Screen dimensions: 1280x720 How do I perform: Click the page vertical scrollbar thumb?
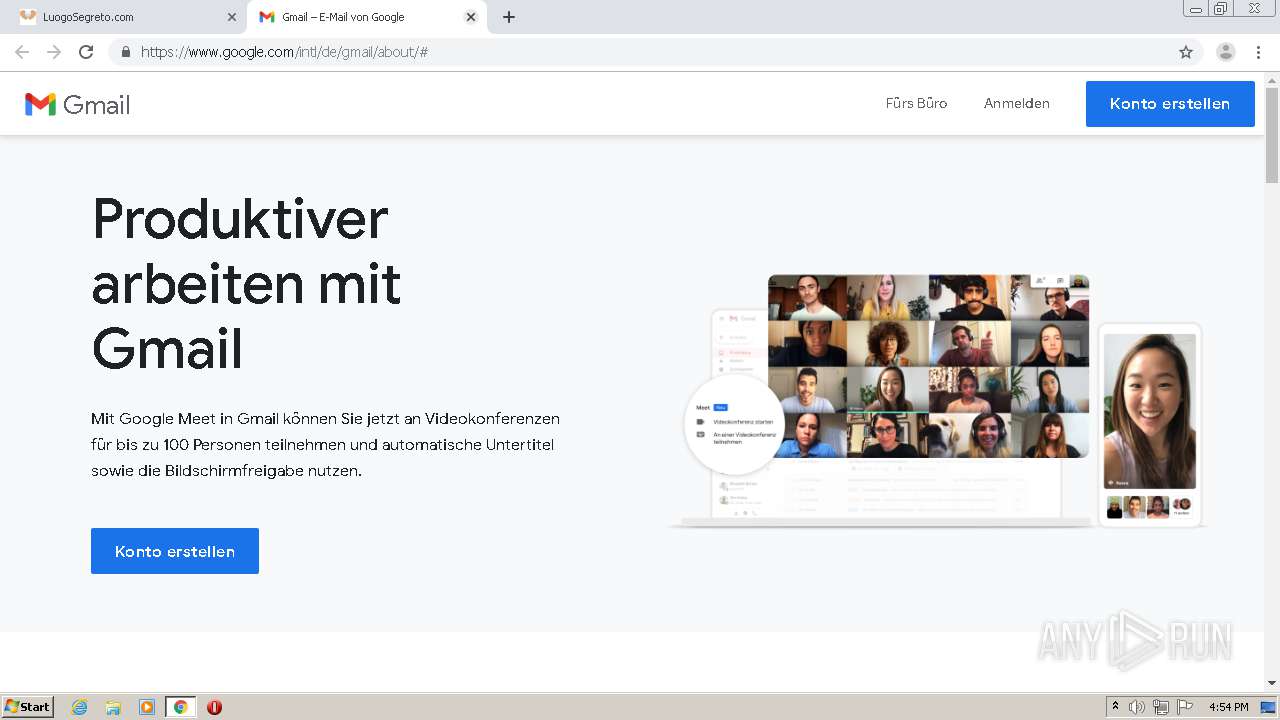point(1272,135)
